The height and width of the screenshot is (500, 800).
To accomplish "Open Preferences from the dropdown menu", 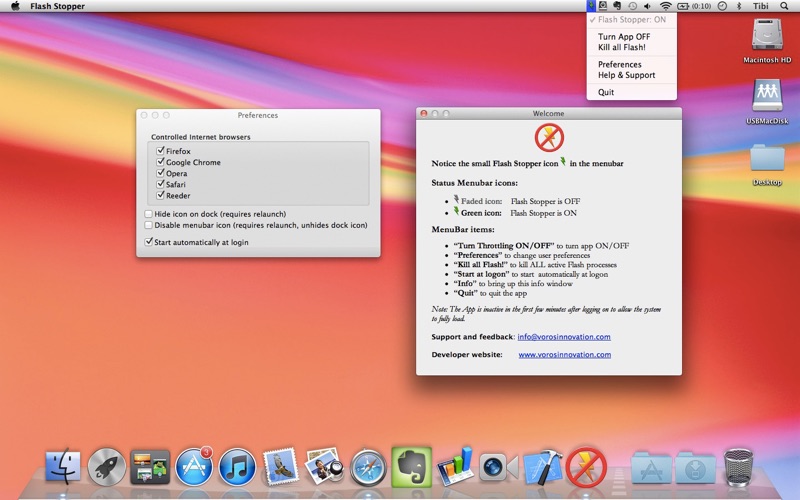I will tap(619, 64).
